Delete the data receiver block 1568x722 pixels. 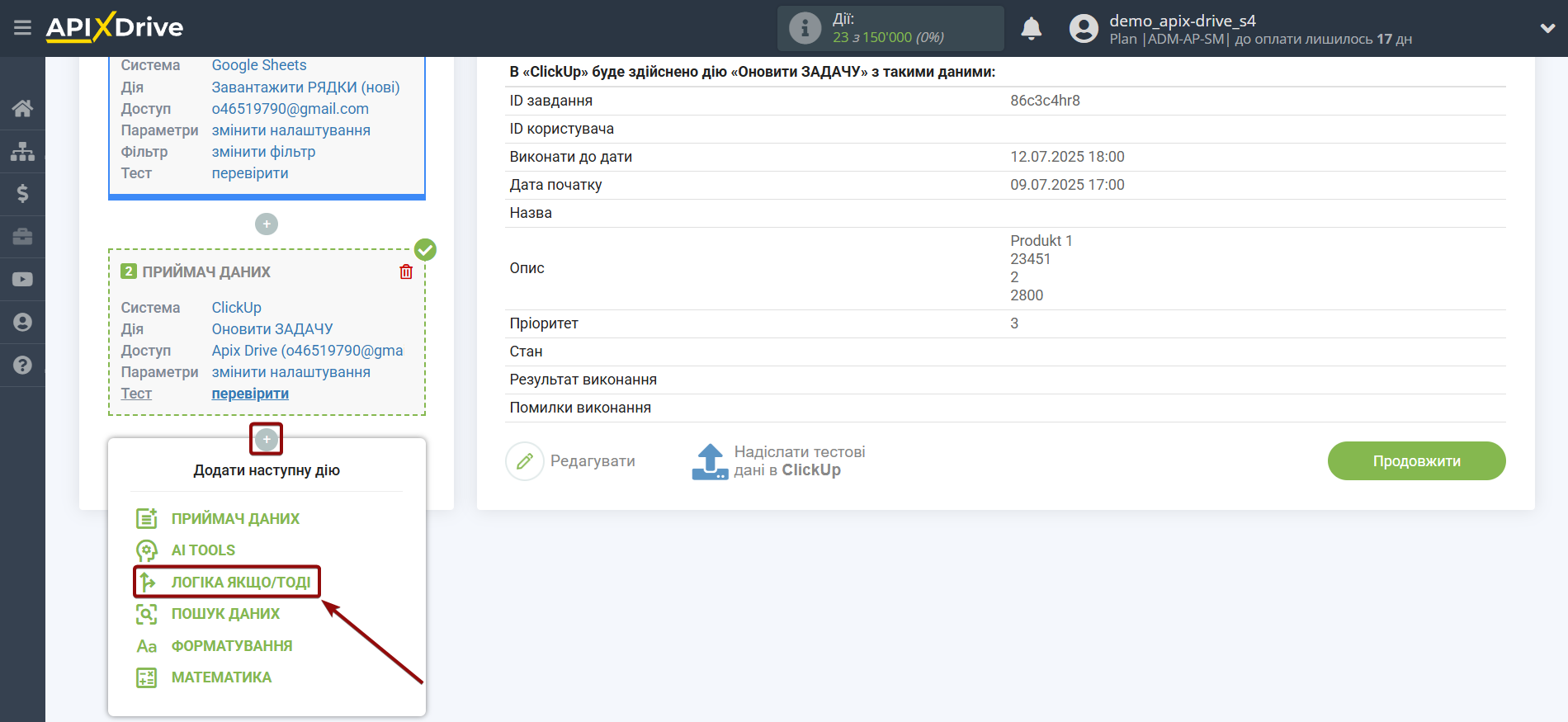pos(406,271)
